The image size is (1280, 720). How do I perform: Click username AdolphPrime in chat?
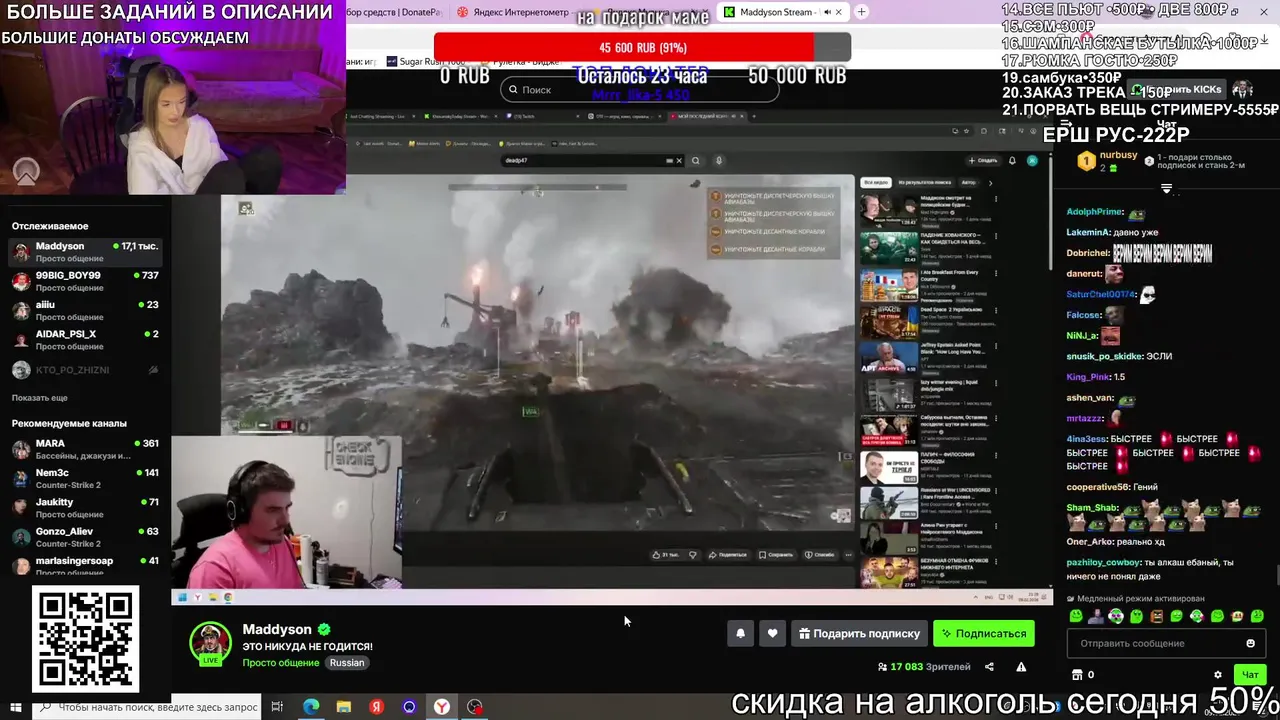coord(1095,212)
